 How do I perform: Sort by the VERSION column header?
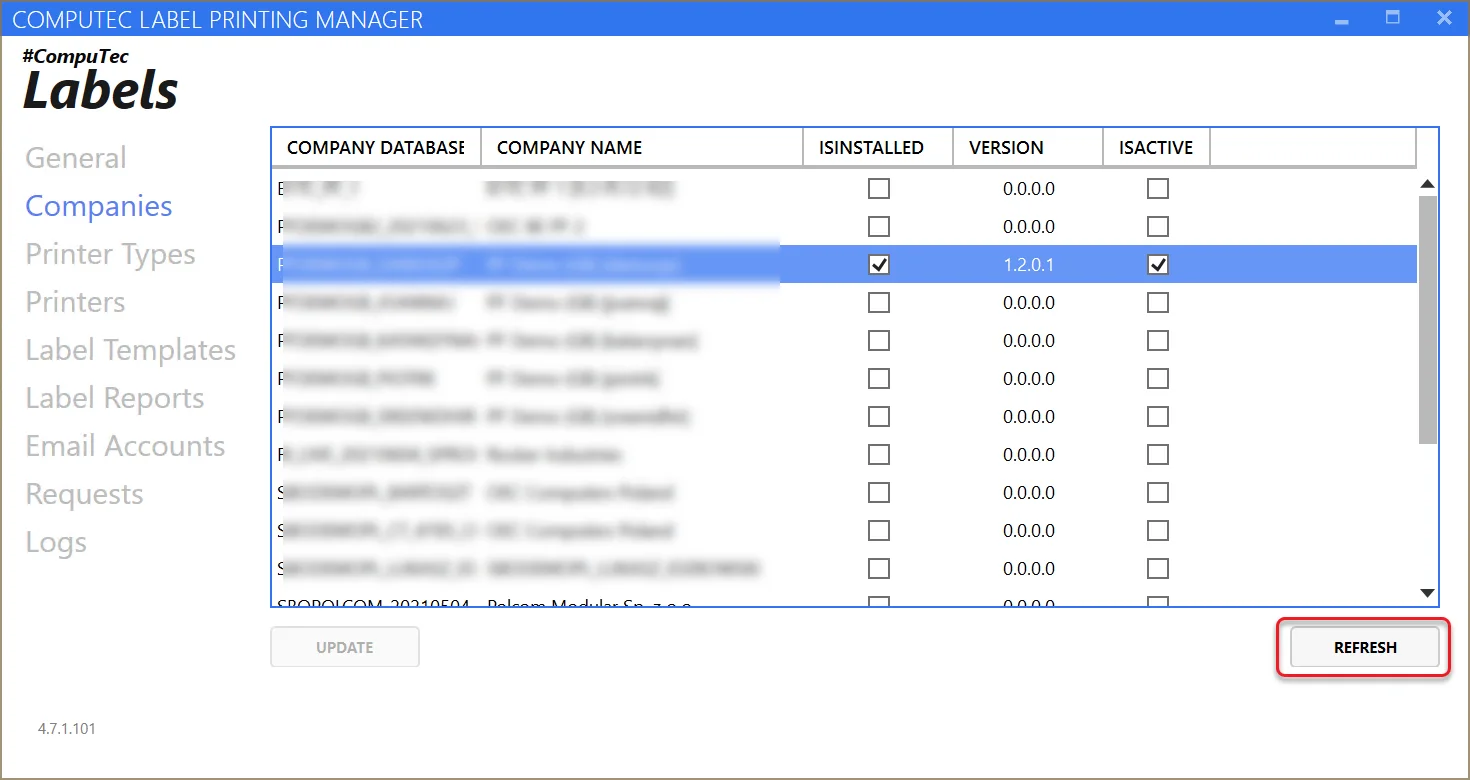[1026, 148]
